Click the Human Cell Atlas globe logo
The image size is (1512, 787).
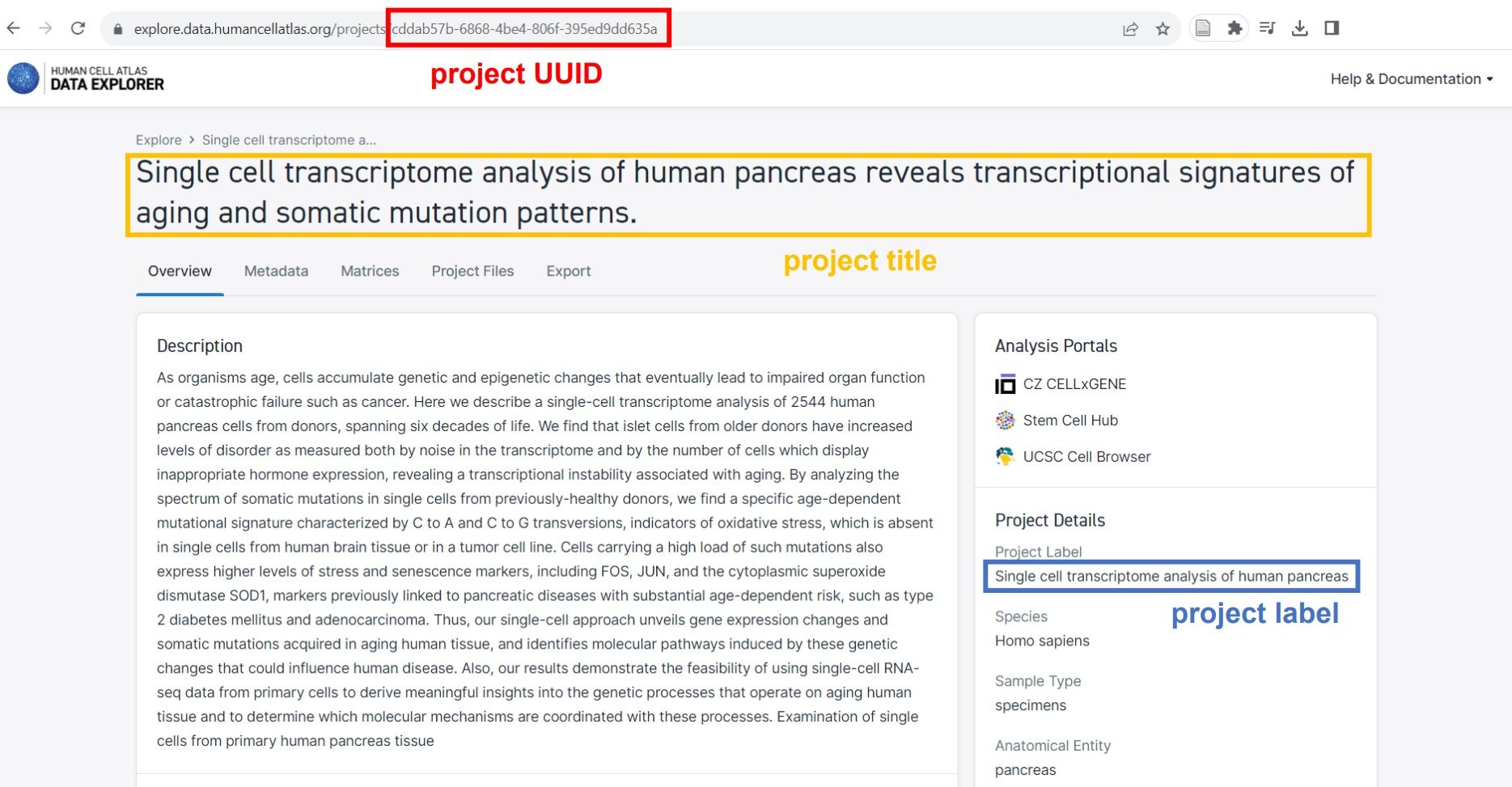point(23,78)
